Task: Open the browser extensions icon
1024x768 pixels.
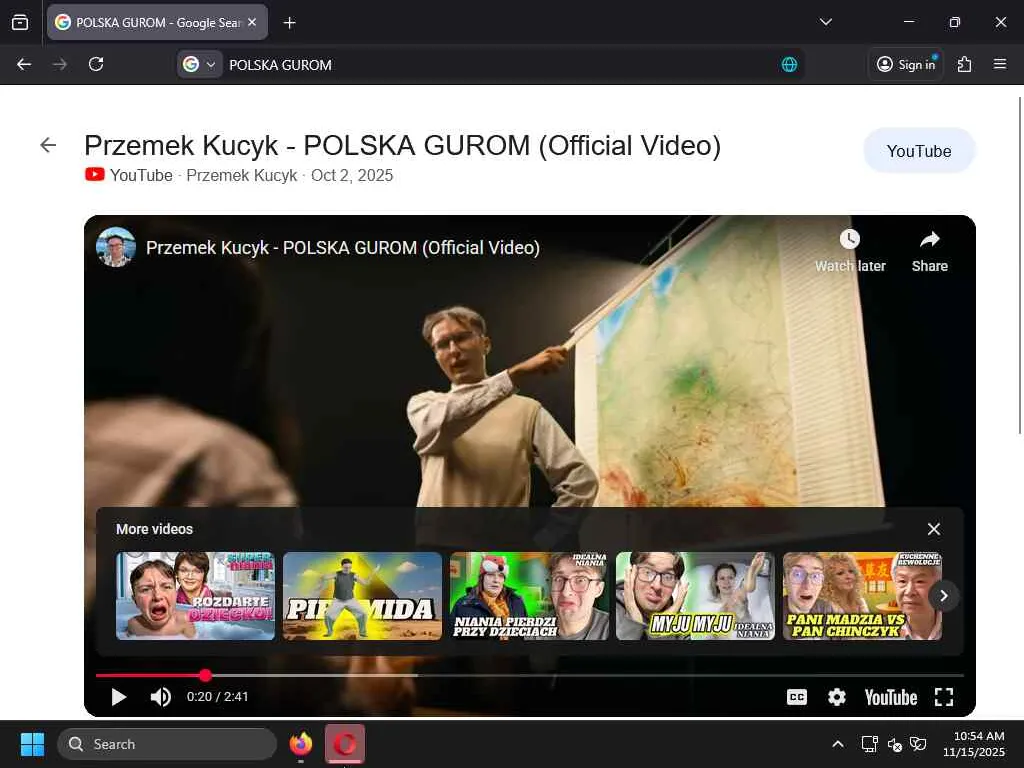Action: click(x=964, y=64)
